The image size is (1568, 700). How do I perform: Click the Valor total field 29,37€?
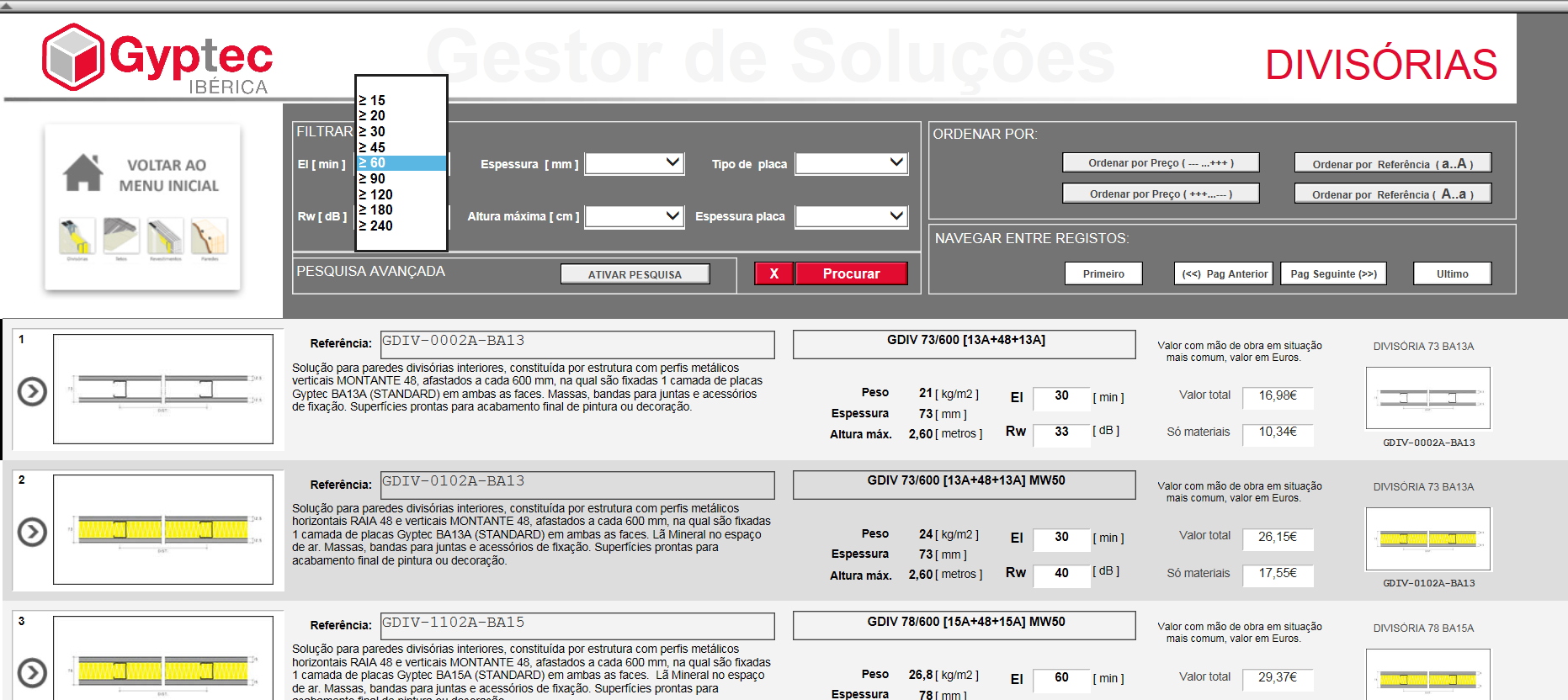click(1278, 678)
